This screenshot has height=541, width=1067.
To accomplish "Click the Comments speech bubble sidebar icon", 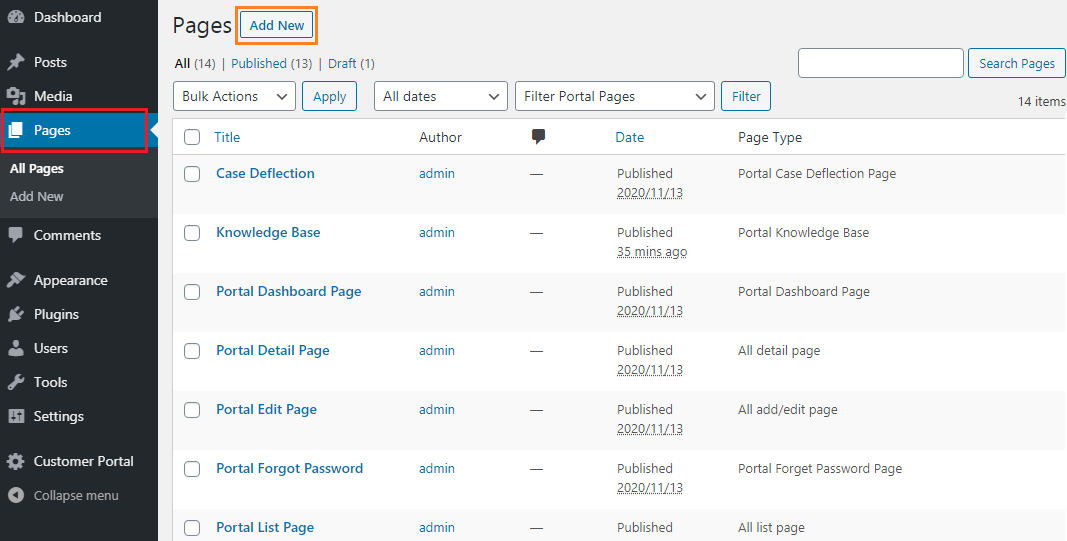I will coord(16,235).
